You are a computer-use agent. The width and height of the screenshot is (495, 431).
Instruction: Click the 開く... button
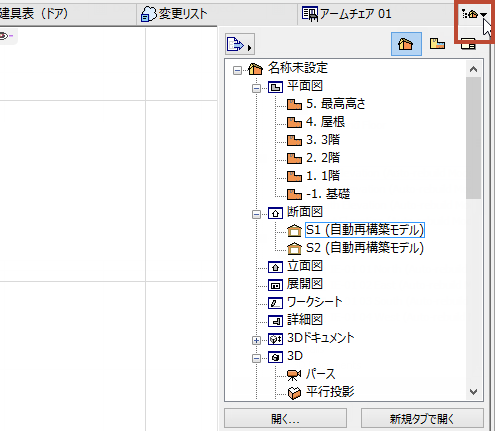click(x=285, y=419)
